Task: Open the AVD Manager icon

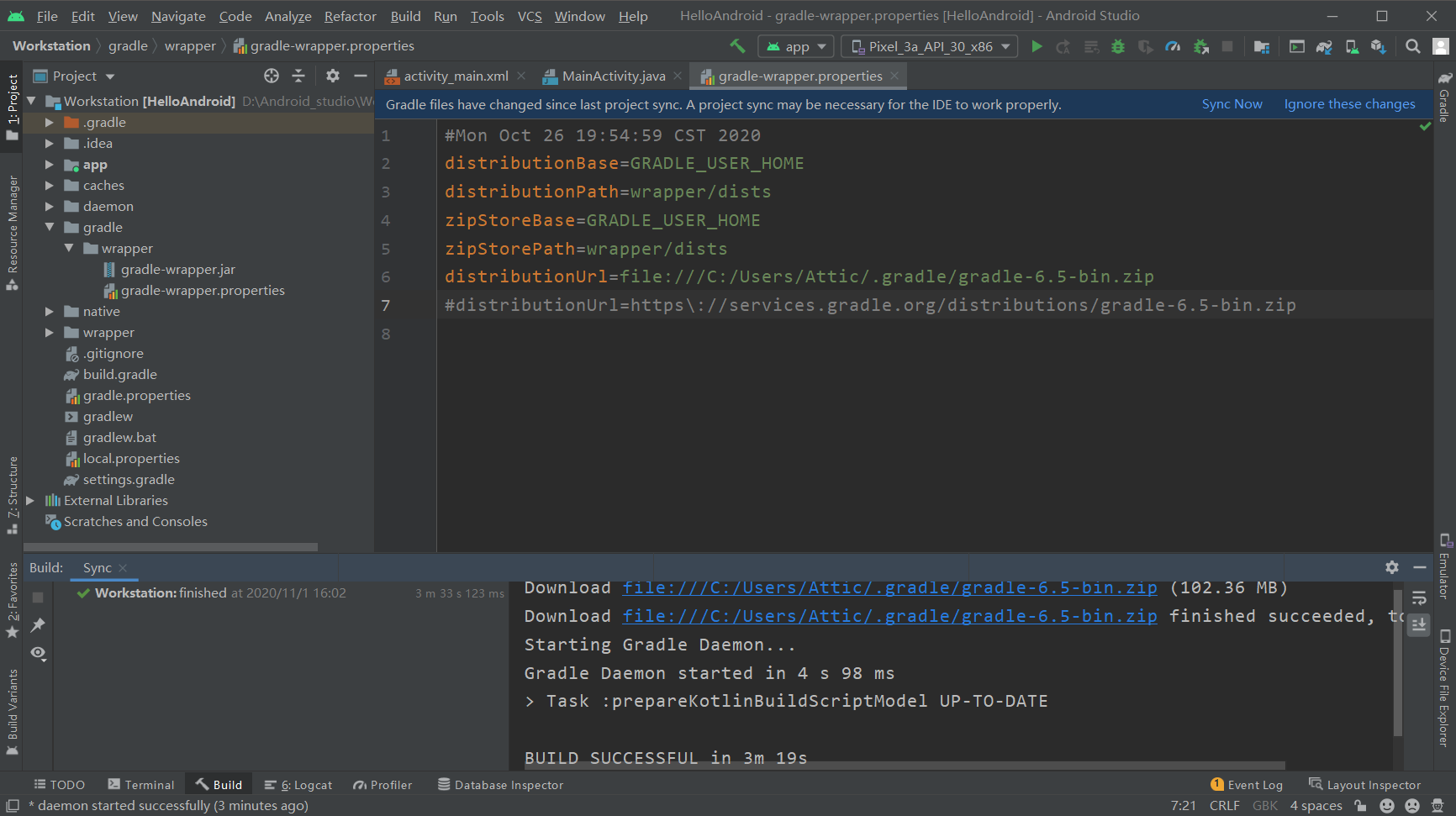Action: (1352, 46)
